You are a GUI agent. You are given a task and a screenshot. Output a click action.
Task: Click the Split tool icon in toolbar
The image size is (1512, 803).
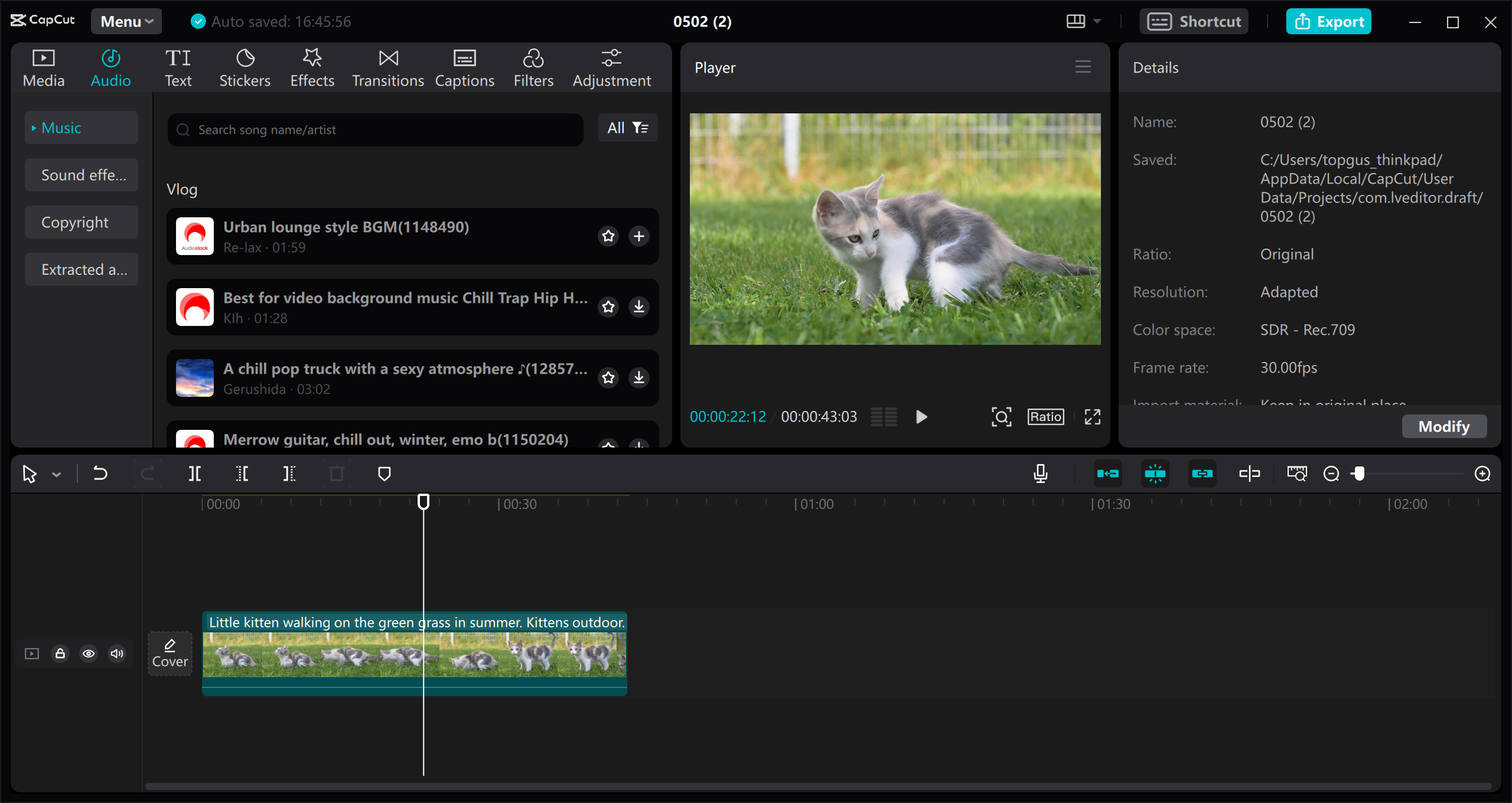pyautogui.click(x=195, y=474)
